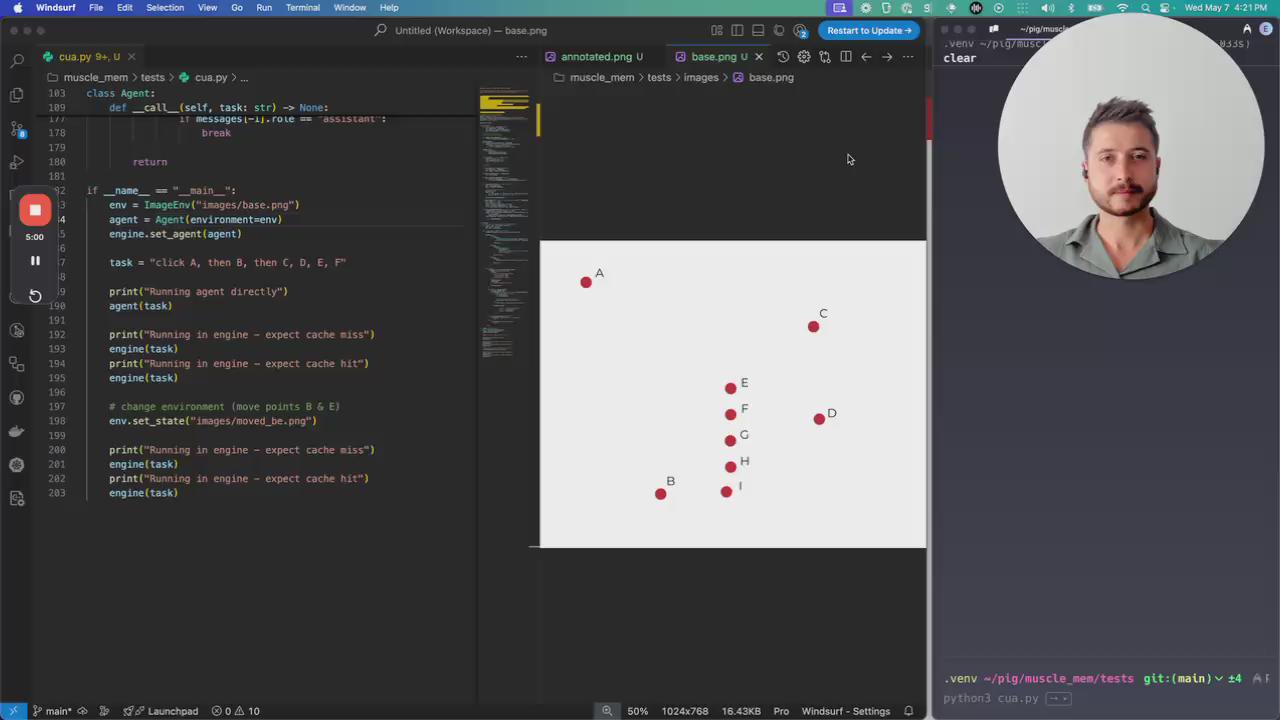Open the Selection menu
1280x720 pixels.
pos(165,8)
